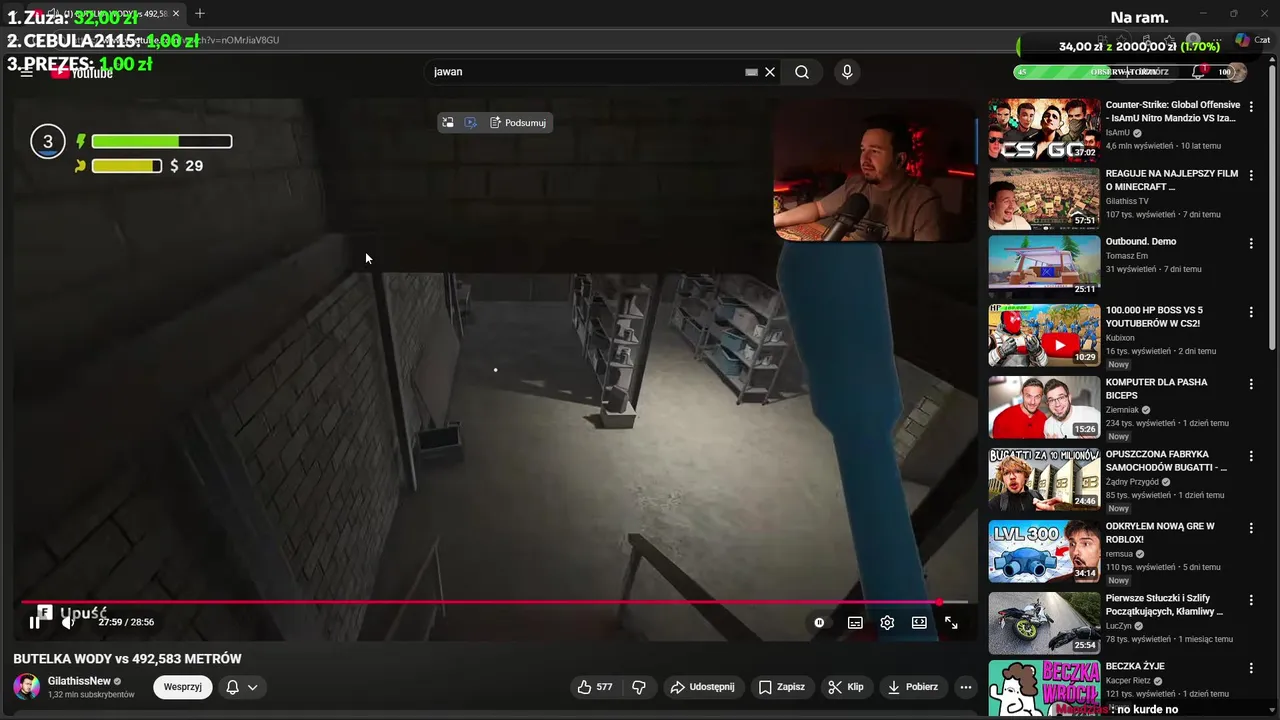This screenshot has height=720, width=1280.
Task: Click the Udostępnij share button
Action: coord(702,687)
